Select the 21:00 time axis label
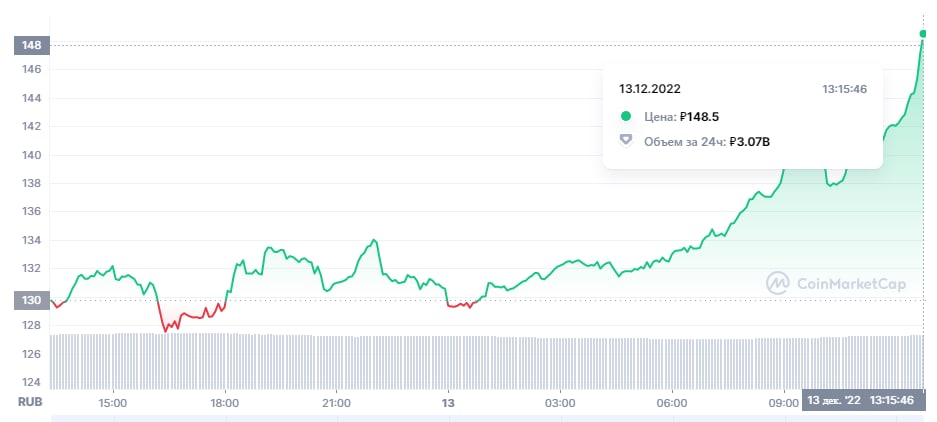The width and height of the screenshot is (937, 422). coord(336,402)
